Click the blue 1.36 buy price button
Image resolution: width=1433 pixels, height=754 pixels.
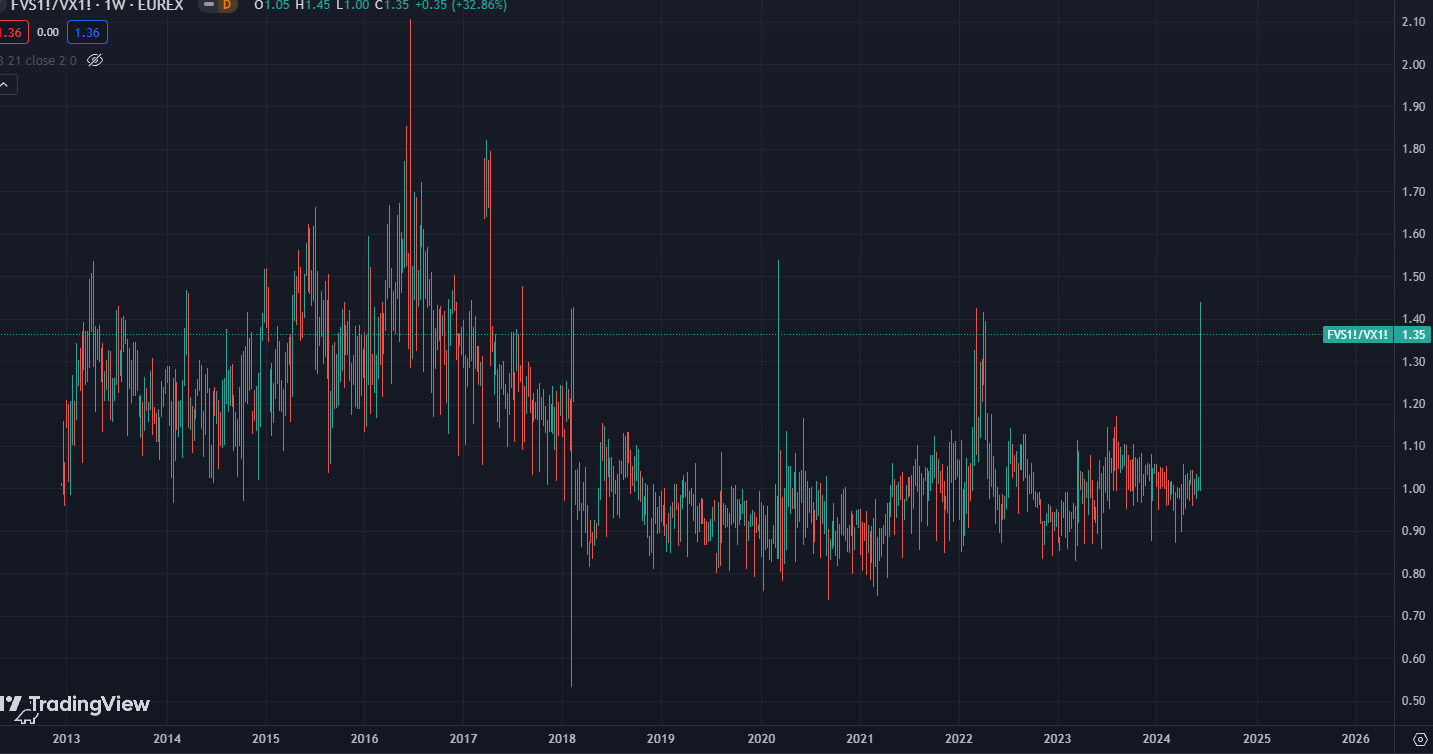pos(87,32)
